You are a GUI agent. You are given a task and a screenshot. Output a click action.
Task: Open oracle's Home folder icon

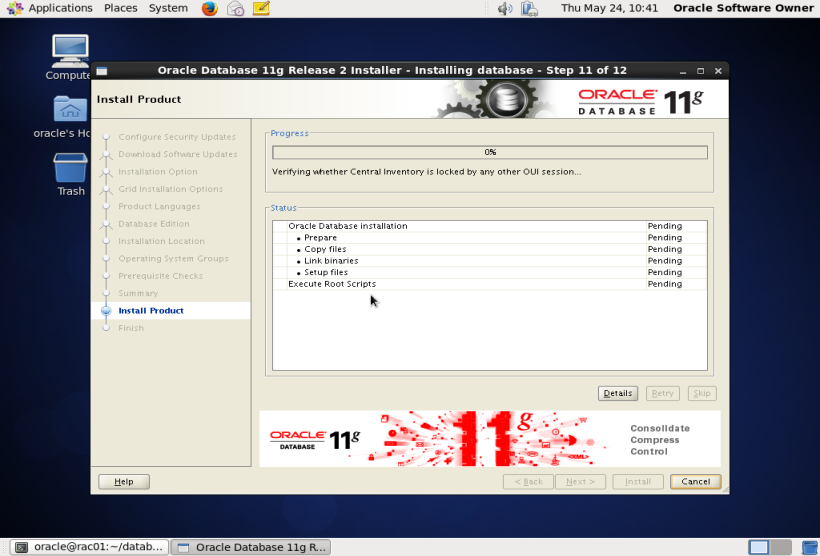[x=70, y=117]
